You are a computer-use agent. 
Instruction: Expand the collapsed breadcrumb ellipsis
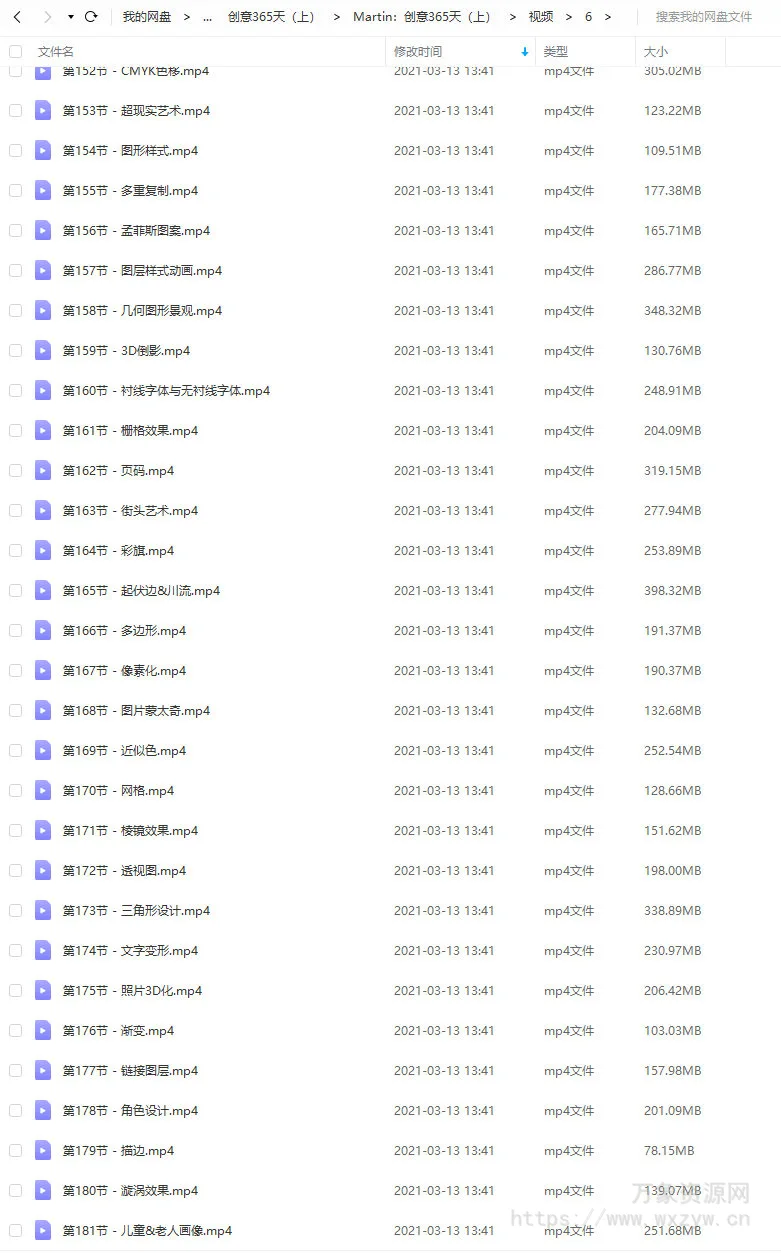tap(206, 17)
